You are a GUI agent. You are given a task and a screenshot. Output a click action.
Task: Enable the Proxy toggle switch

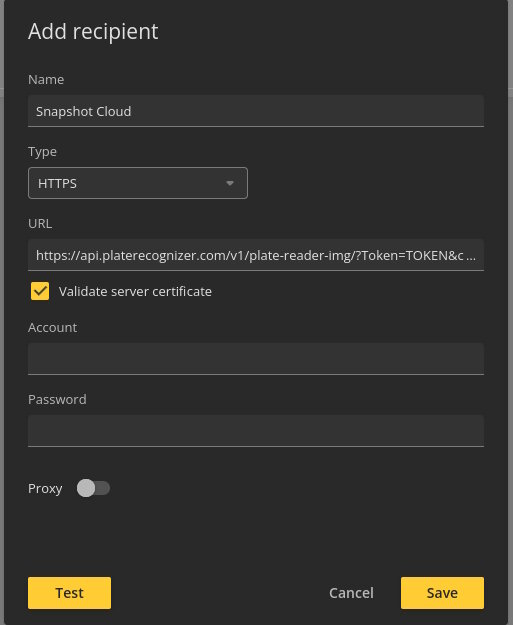(93, 488)
